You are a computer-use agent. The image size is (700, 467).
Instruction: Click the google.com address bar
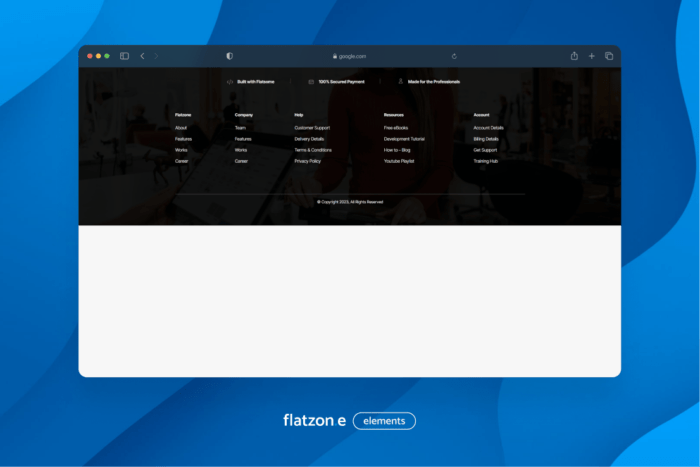tap(349, 56)
